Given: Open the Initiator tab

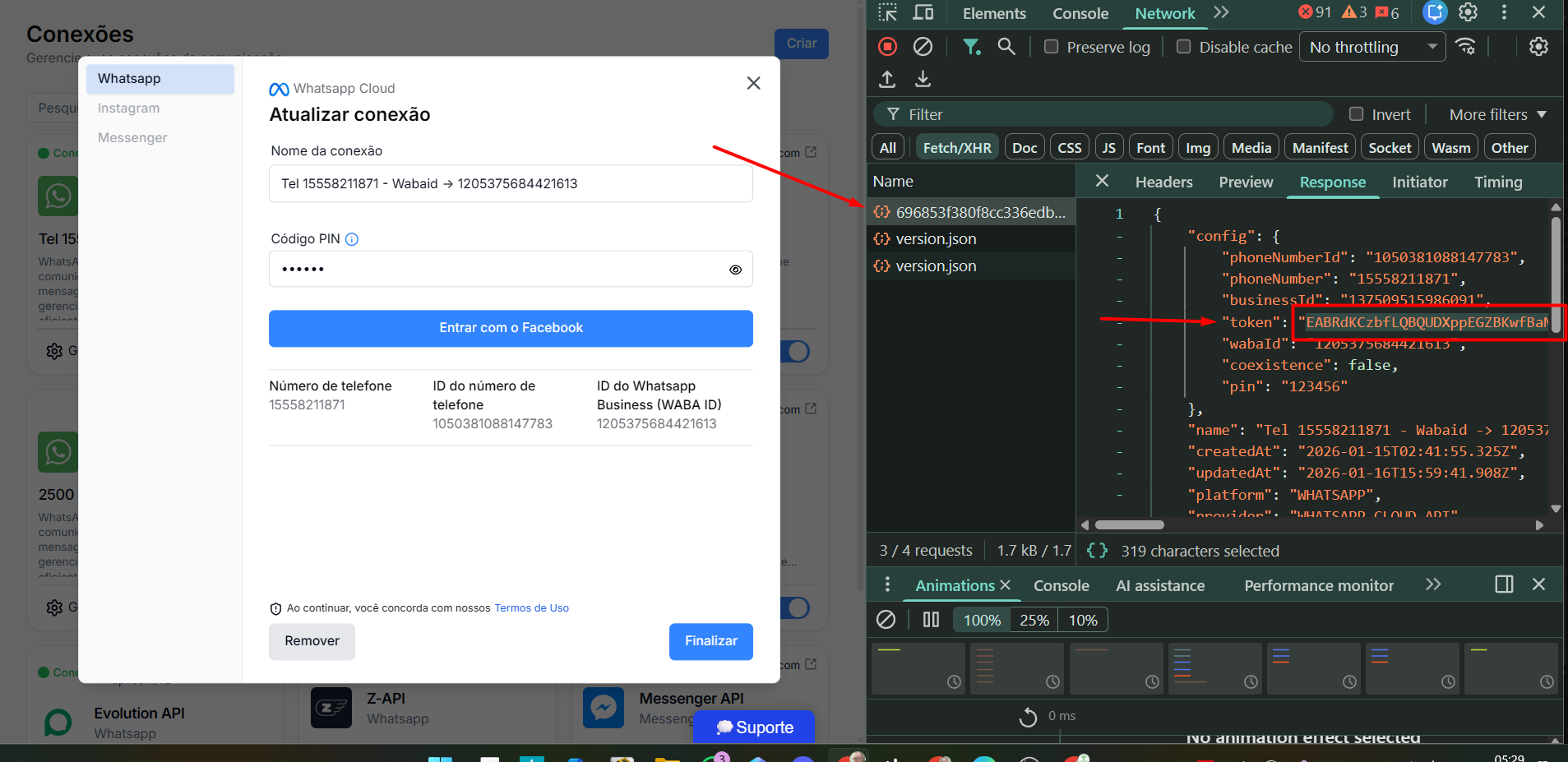Looking at the screenshot, I should click(1419, 182).
